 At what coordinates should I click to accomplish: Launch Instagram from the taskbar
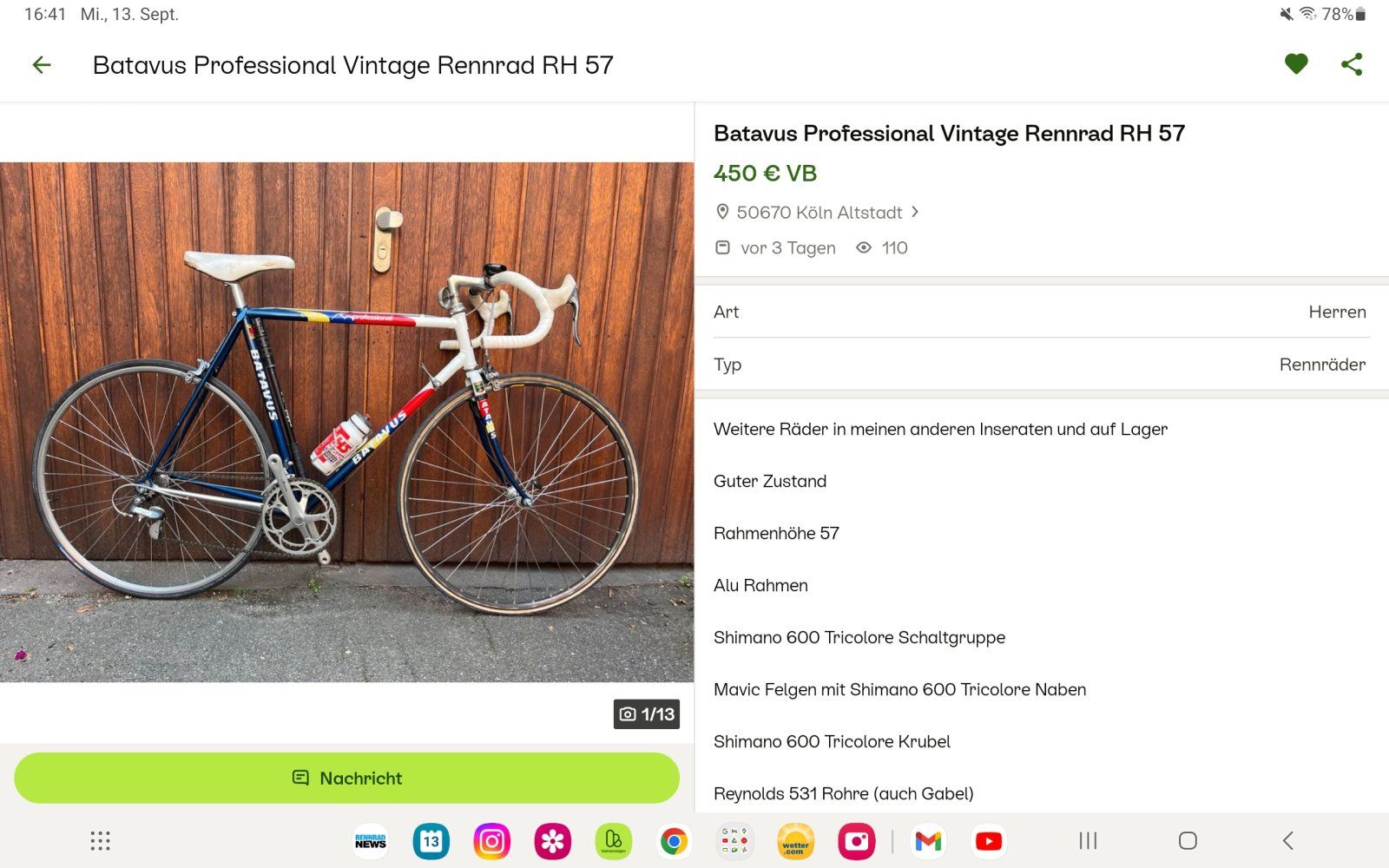pyautogui.click(x=491, y=841)
